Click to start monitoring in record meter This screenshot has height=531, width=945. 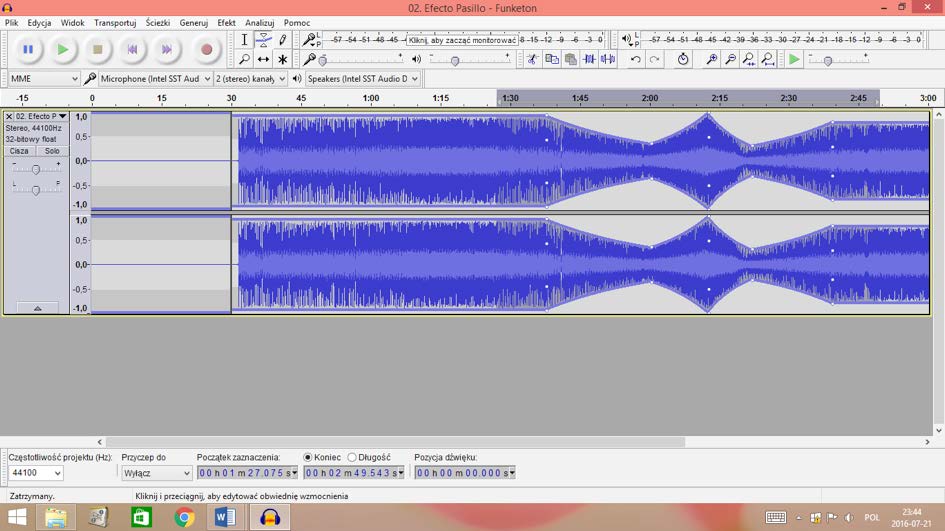(462, 40)
